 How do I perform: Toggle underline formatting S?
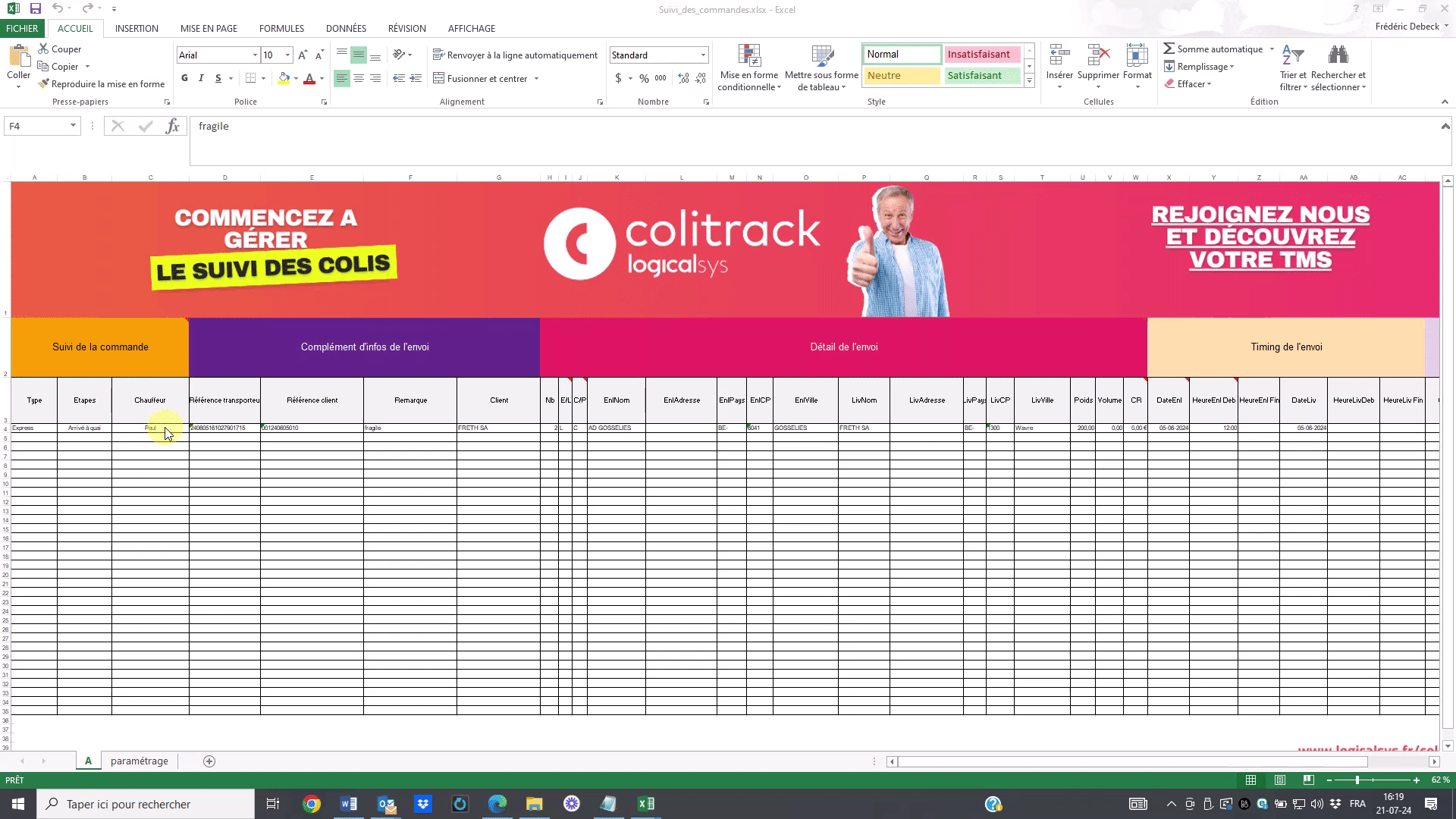pyautogui.click(x=218, y=78)
